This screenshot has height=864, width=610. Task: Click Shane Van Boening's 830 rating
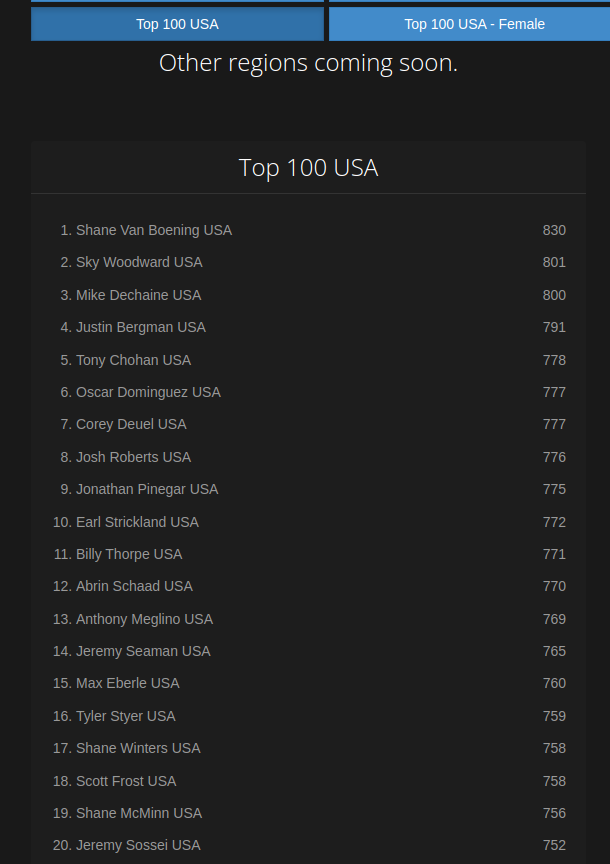click(x=554, y=230)
